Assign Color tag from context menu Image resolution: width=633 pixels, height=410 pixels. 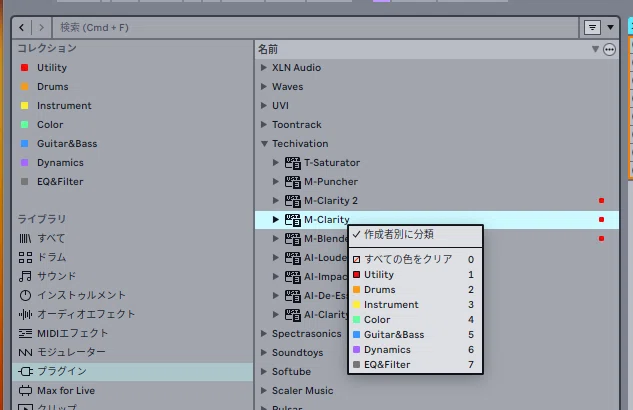[415, 319]
